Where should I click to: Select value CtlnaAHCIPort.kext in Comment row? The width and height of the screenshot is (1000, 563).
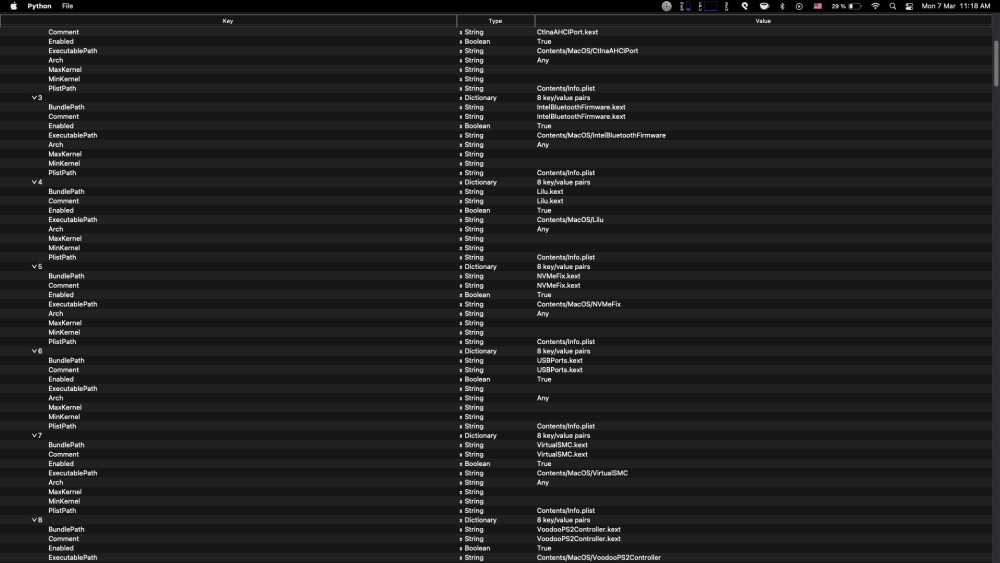coord(567,32)
